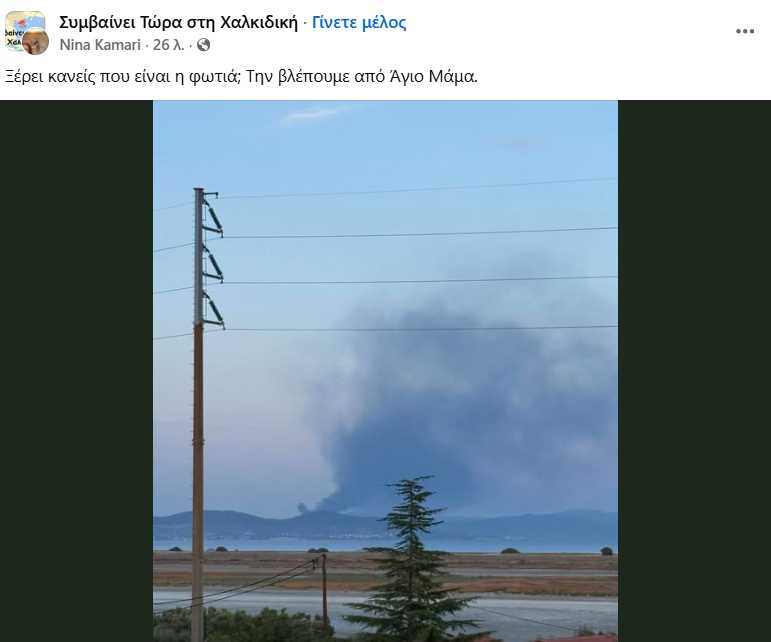Open the three-dot post options menu
Screen dimensions: 771x642
[745, 31]
